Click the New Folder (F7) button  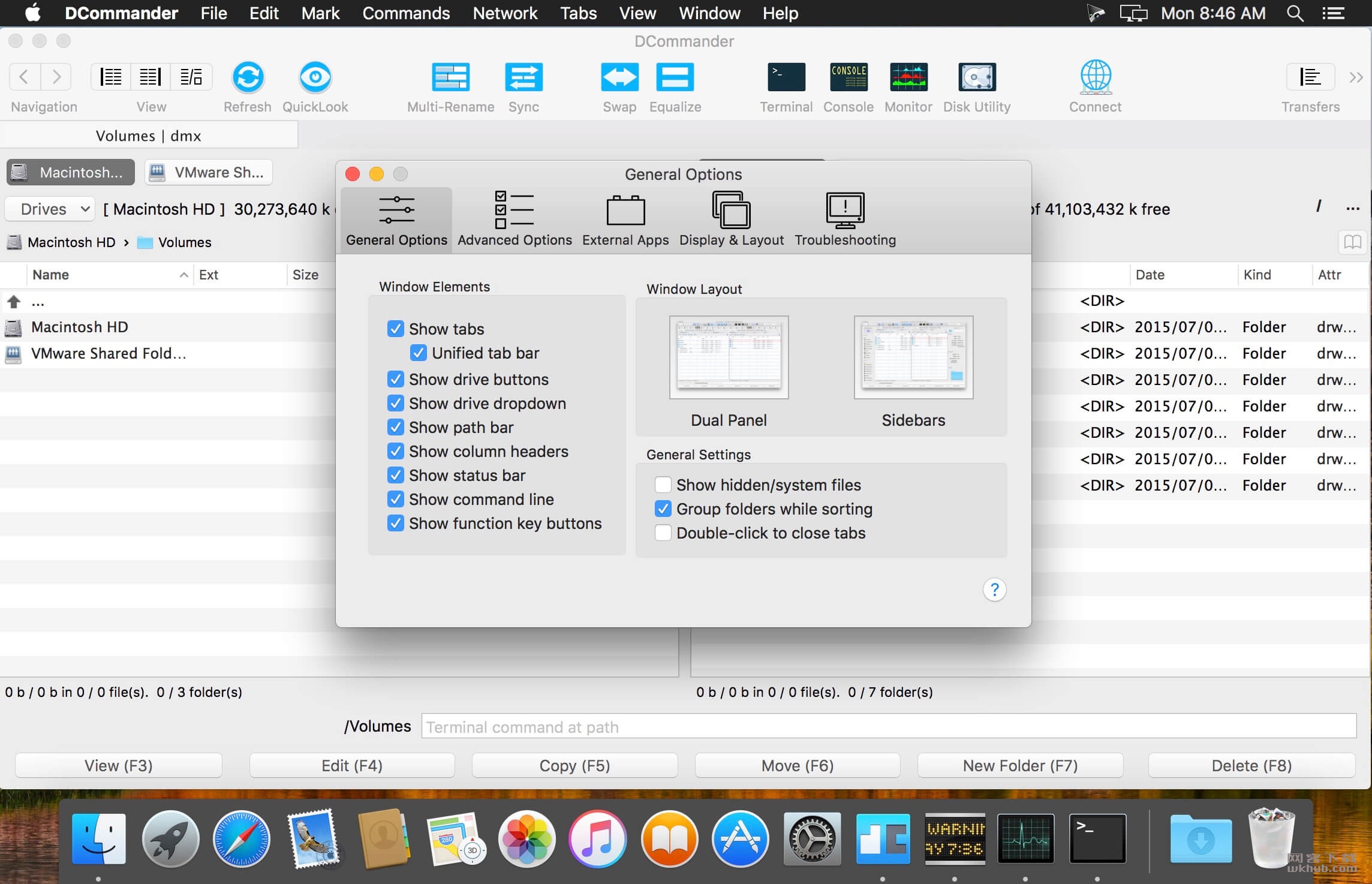(x=1020, y=765)
